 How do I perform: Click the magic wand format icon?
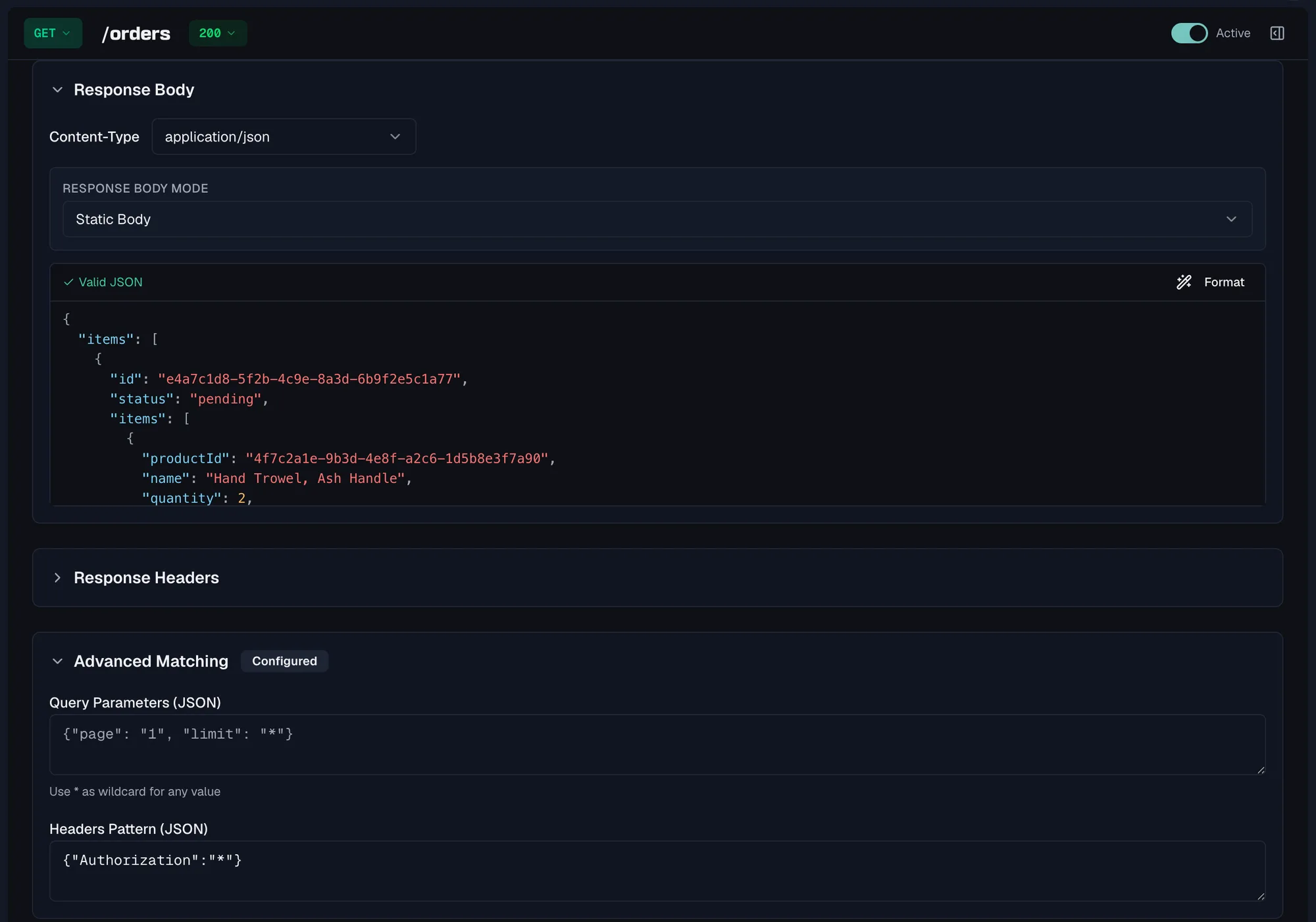(1184, 282)
